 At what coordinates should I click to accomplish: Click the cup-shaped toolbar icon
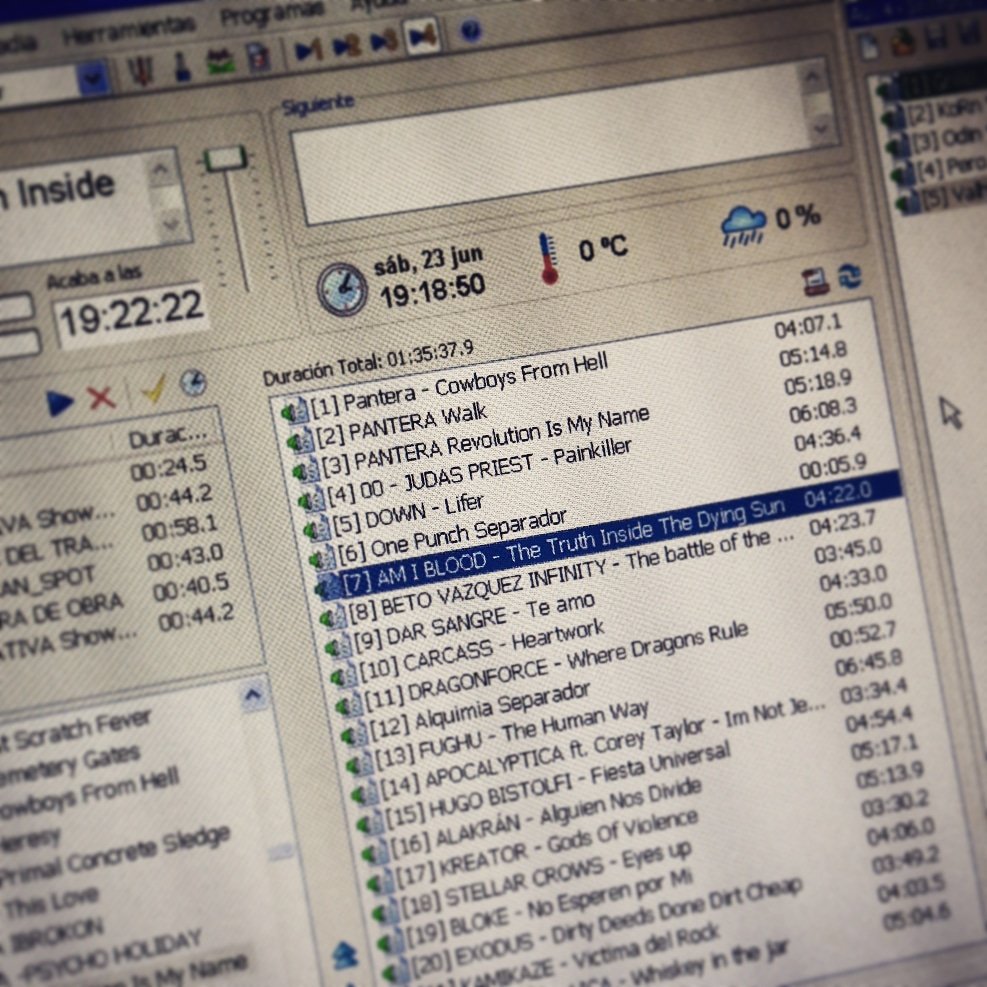(x=141, y=70)
